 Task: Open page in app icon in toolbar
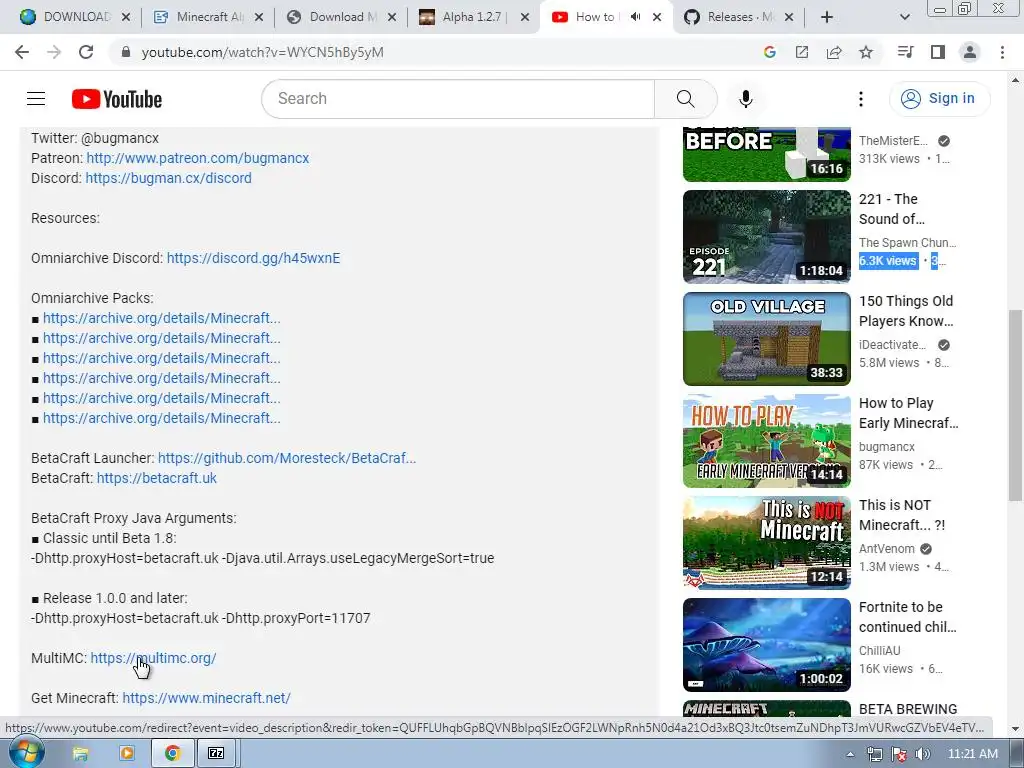point(801,52)
